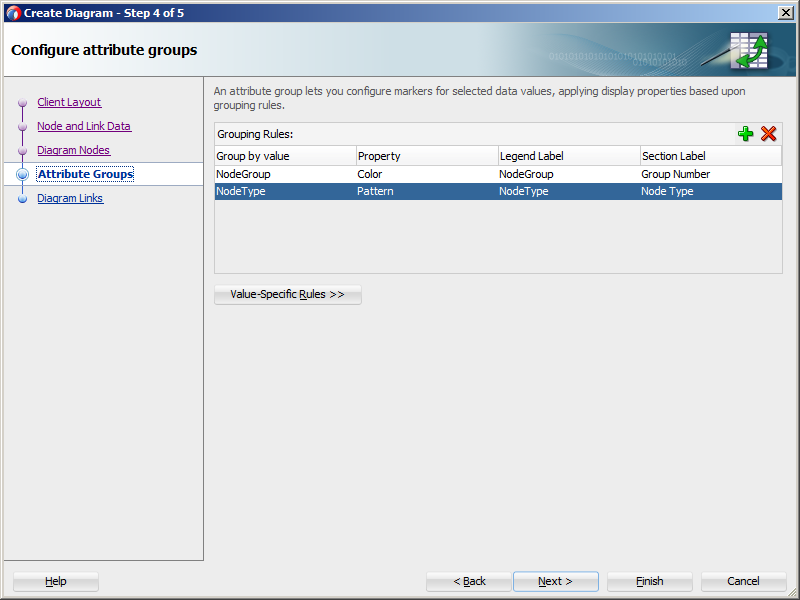Screen dimensions: 800x600
Task: Go to the Diagram Nodes step
Action: pyautogui.click(x=73, y=150)
